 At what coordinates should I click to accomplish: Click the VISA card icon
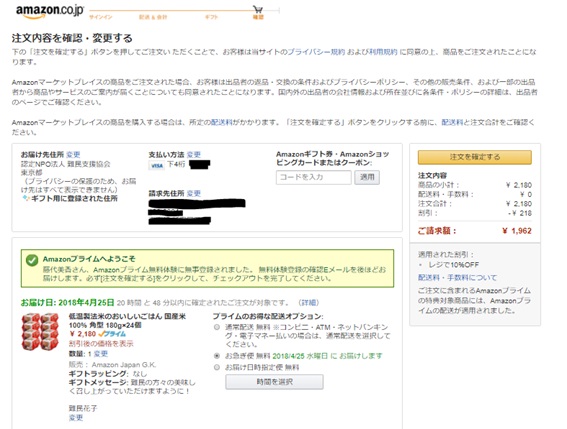pyautogui.click(x=157, y=165)
